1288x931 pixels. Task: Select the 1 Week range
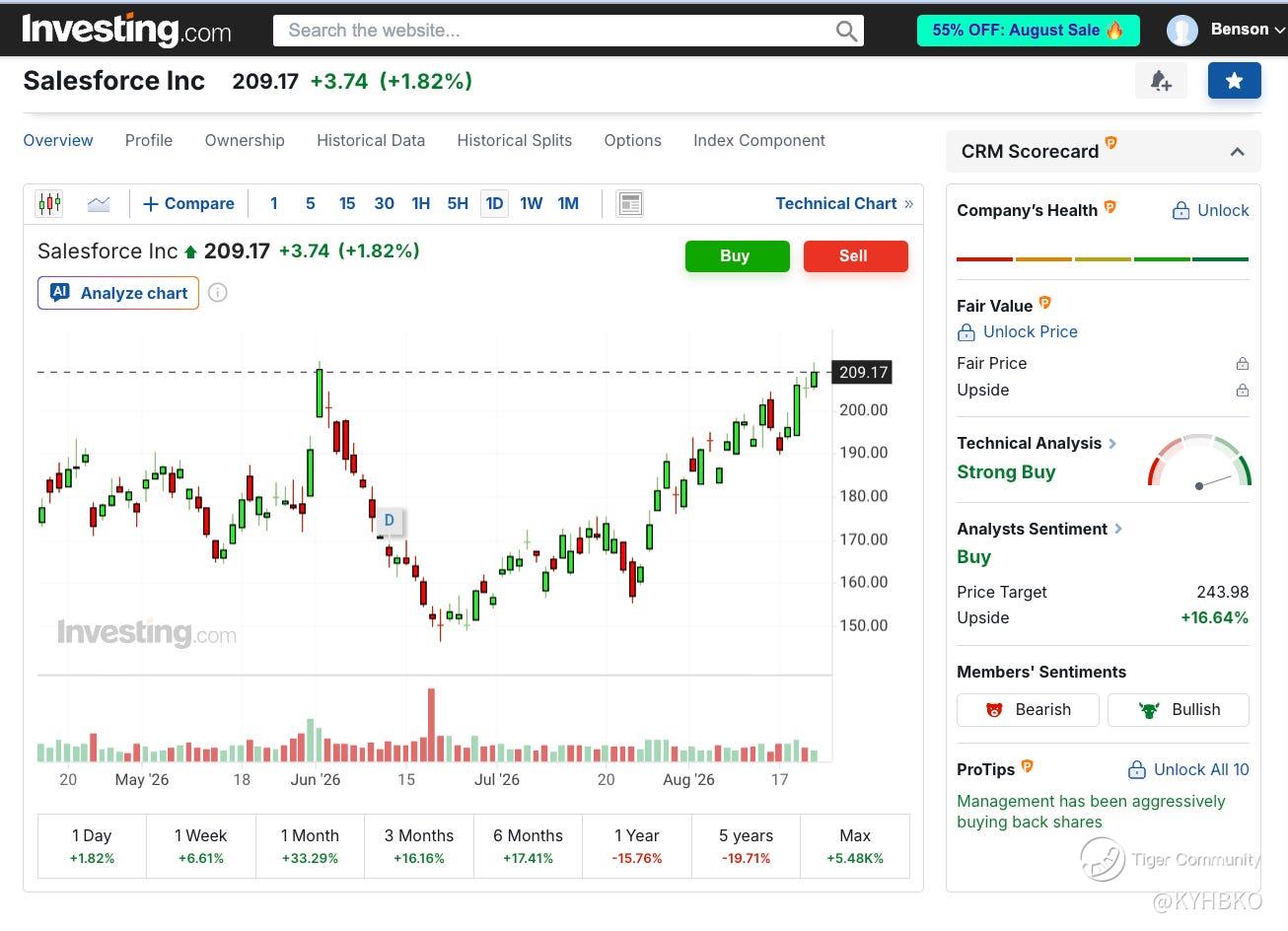pyautogui.click(x=201, y=846)
